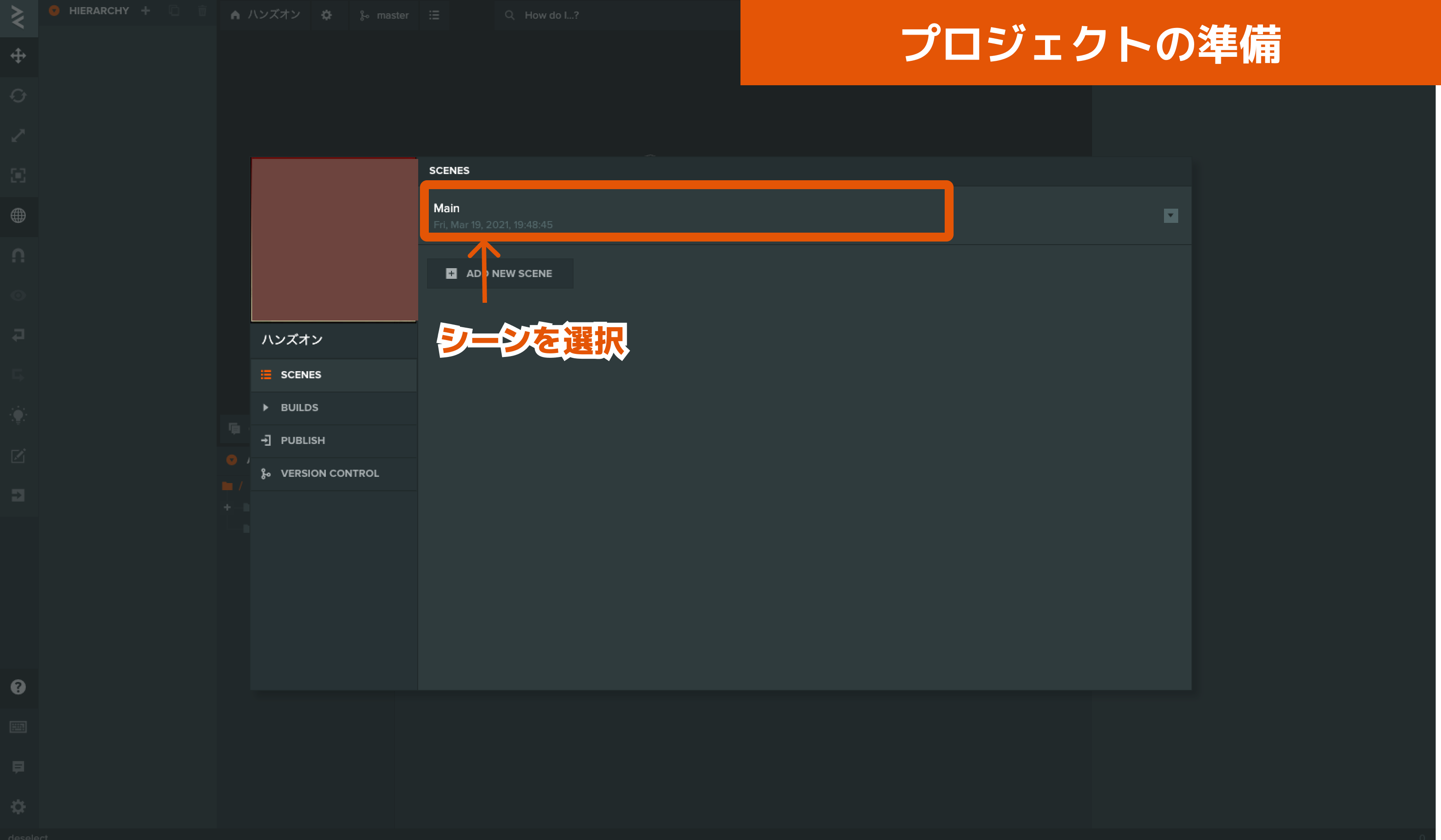Toggle the lightbulb bake icon
Viewport: 1441px width, 840px height.
18,415
